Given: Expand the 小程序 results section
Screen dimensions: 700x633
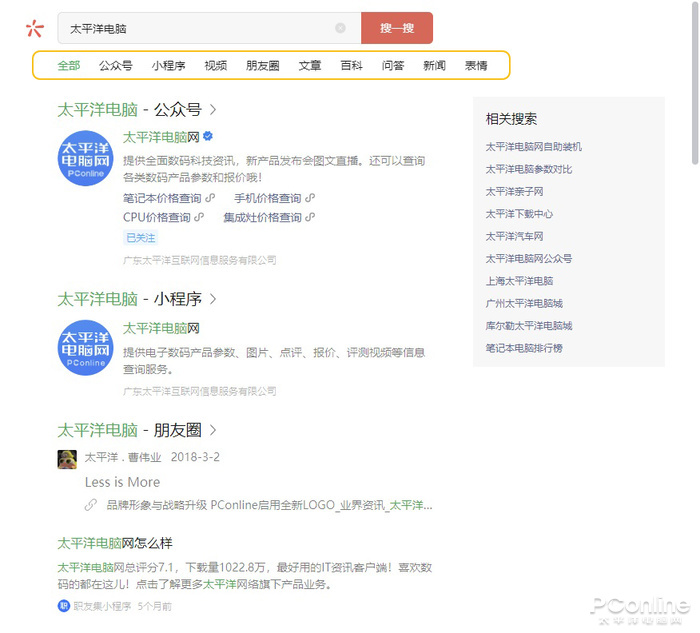Looking at the screenshot, I should [213, 299].
